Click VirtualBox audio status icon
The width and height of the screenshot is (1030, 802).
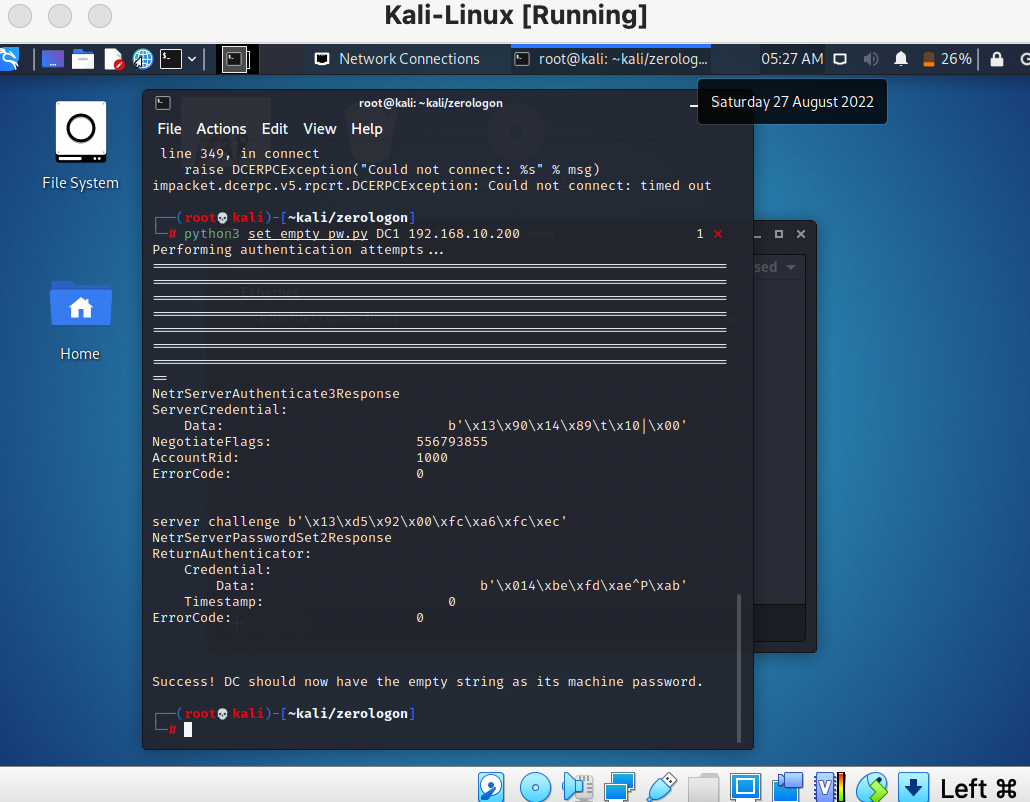click(578, 787)
